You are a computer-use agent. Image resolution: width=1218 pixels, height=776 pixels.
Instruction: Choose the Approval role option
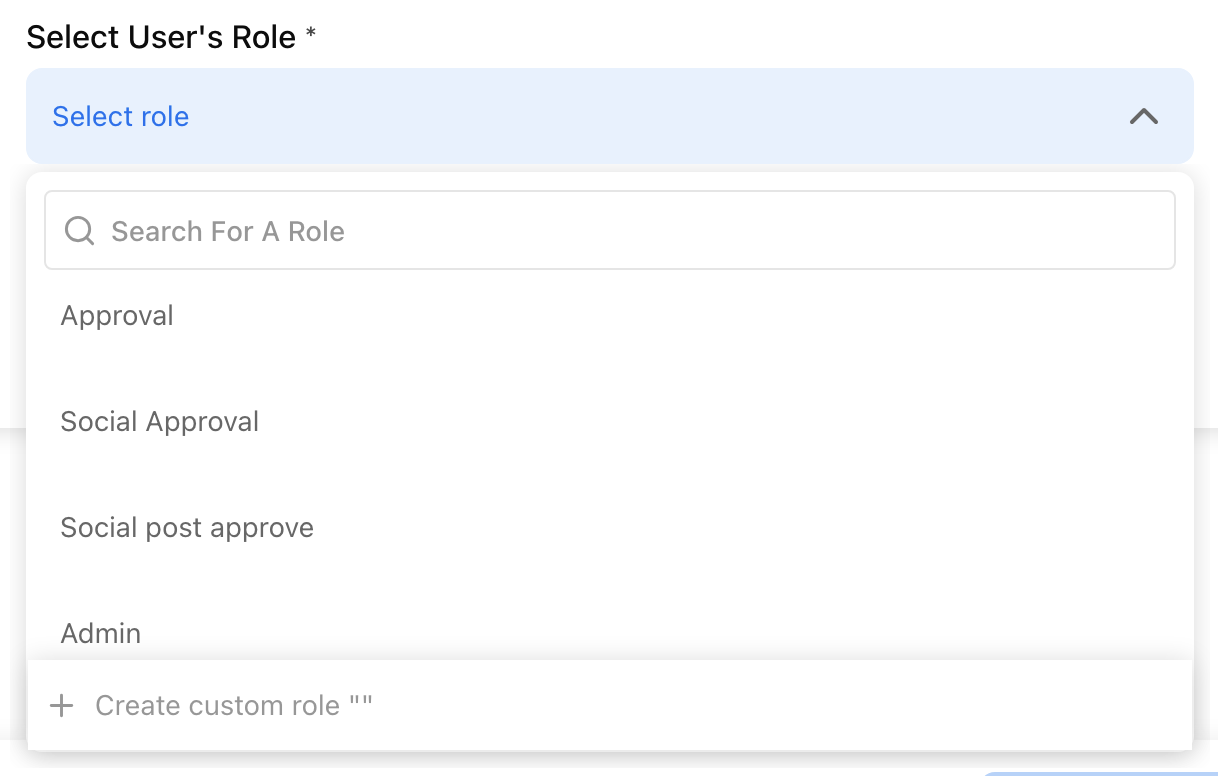point(117,316)
